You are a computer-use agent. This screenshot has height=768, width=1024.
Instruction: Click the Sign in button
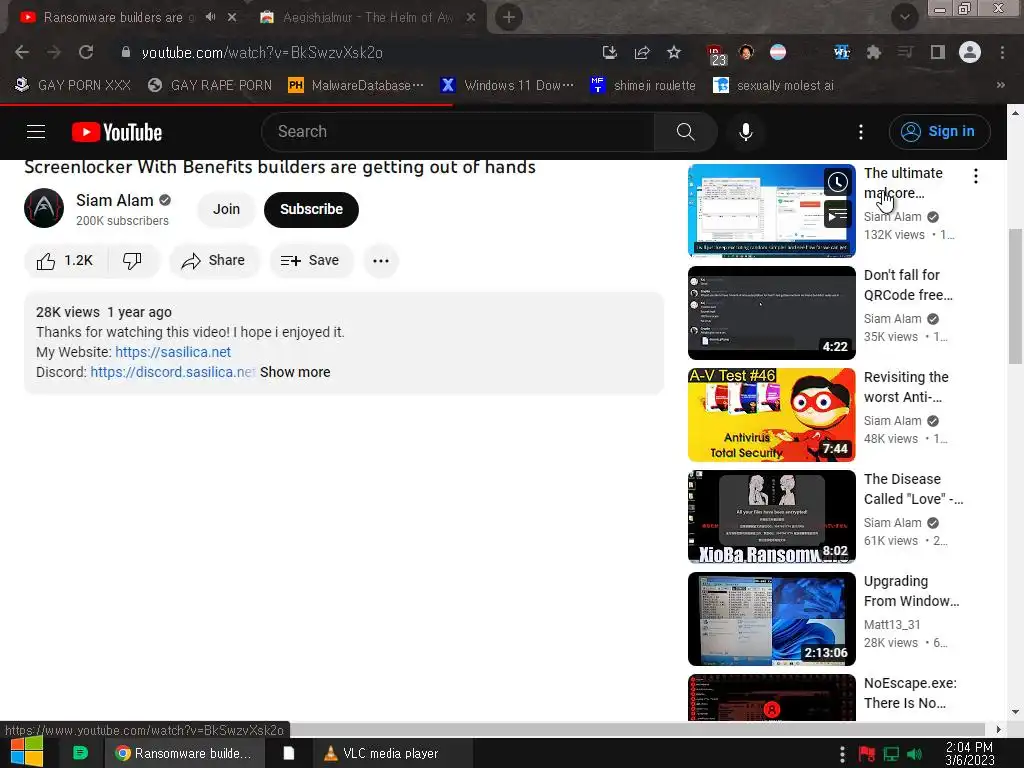939,131
